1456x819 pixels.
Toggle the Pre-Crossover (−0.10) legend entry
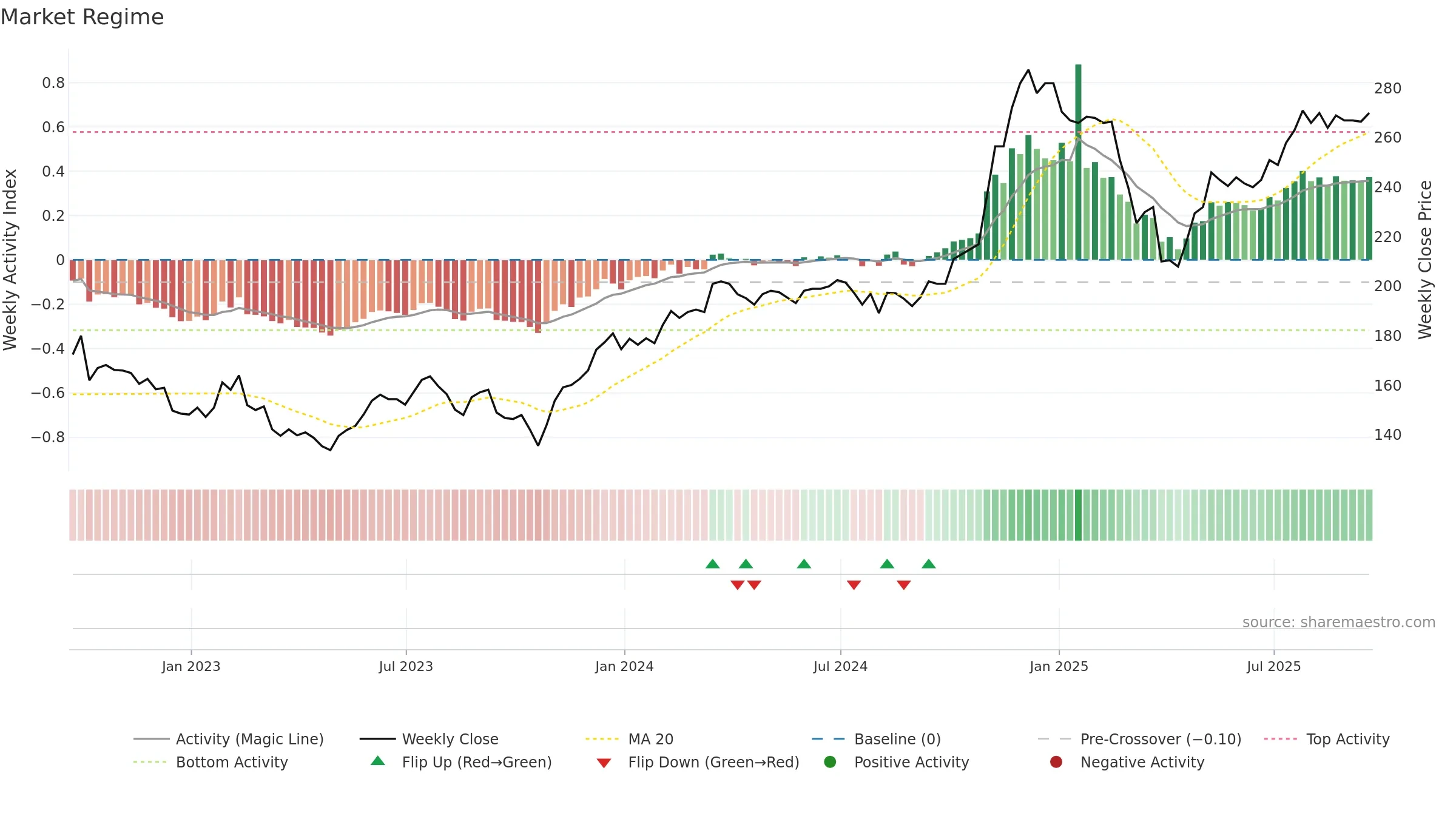[x=1139, y=739]
